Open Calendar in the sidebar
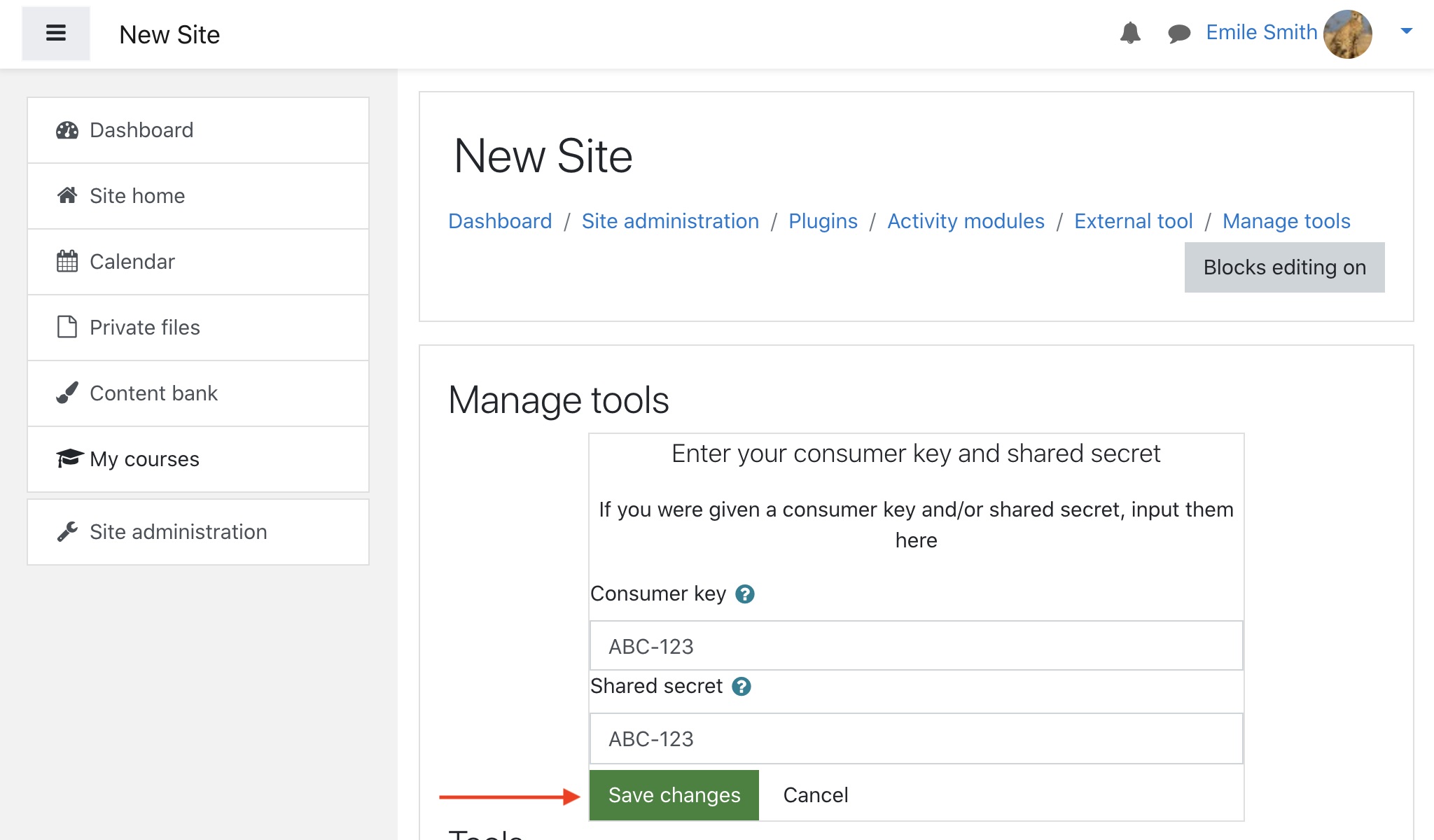Viewport: 1434px width, 840px height. (132, 262)
